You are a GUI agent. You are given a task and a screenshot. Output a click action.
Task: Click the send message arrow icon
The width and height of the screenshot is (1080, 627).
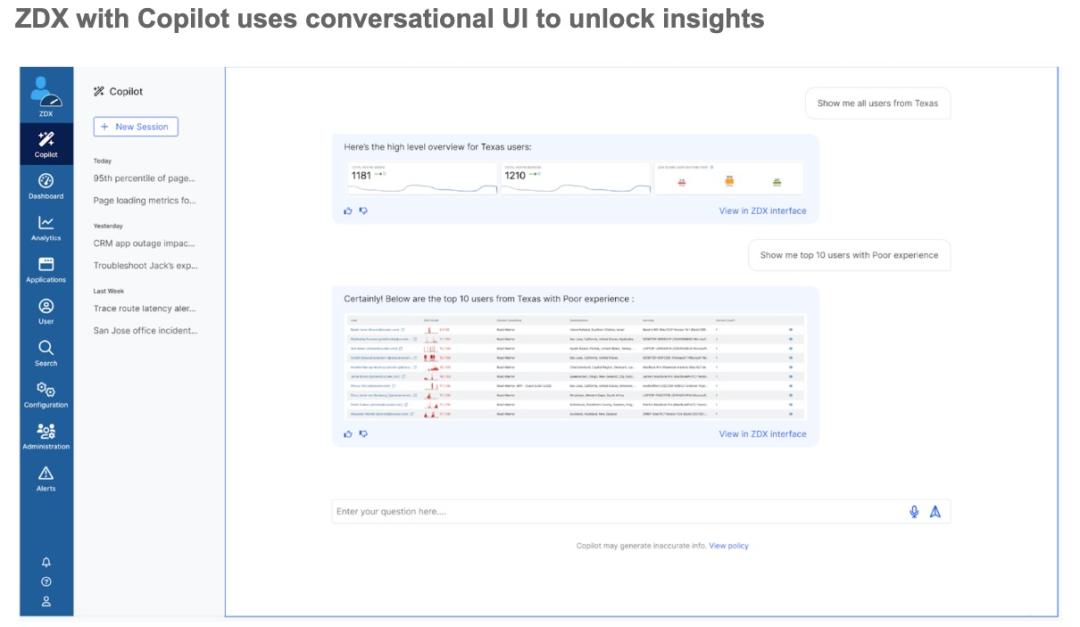click(936, 511)
